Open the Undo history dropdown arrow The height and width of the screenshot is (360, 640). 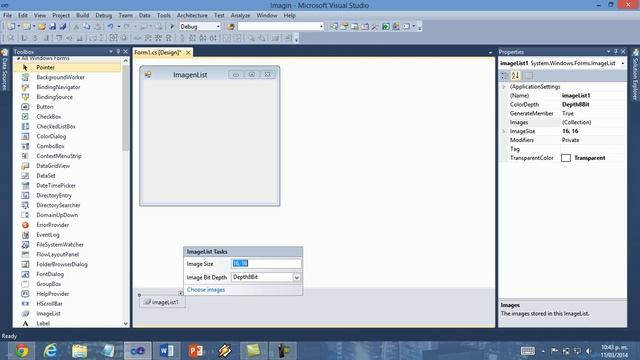119,27
